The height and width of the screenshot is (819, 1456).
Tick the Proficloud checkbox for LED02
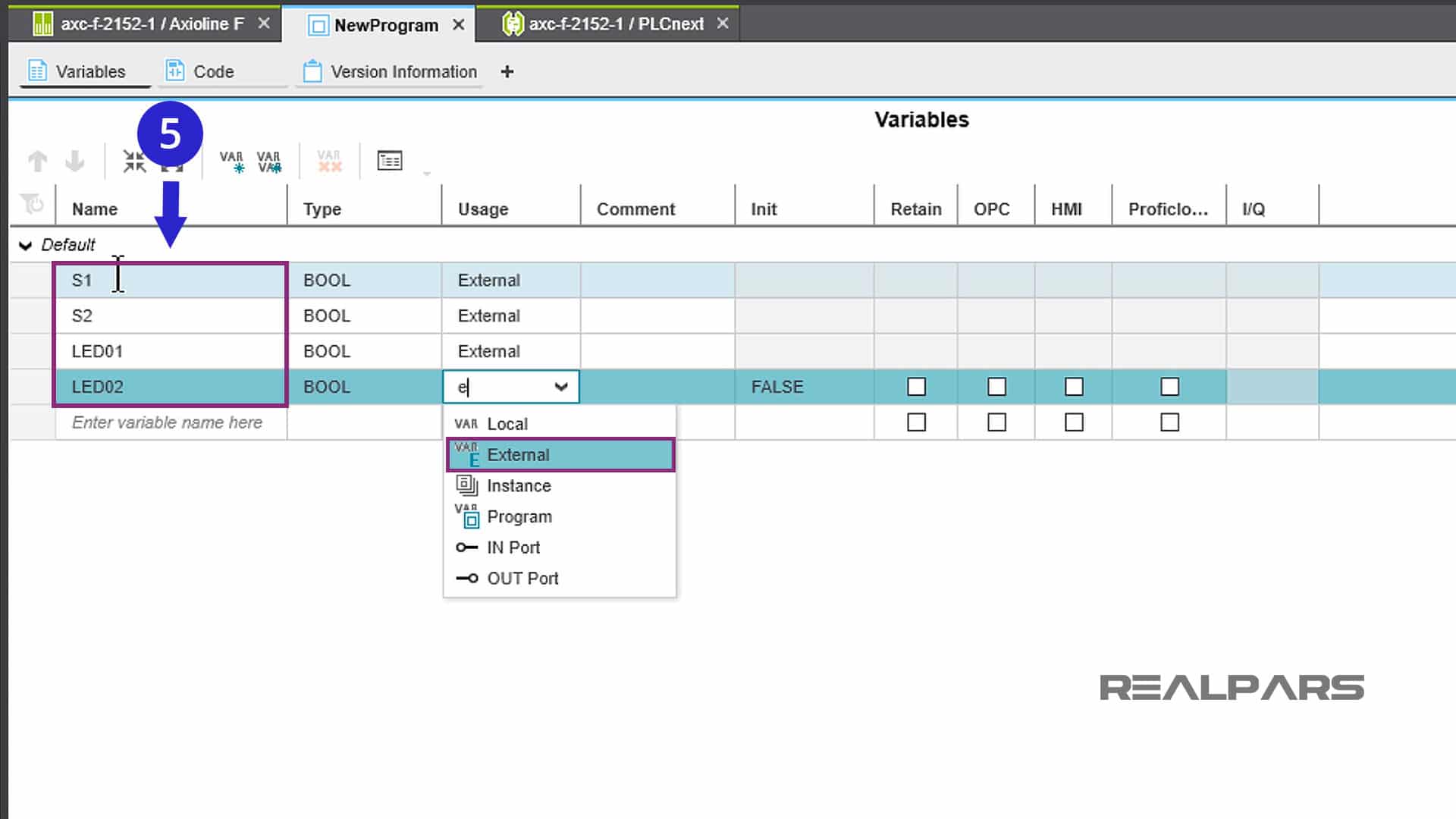coord(1169,387)
